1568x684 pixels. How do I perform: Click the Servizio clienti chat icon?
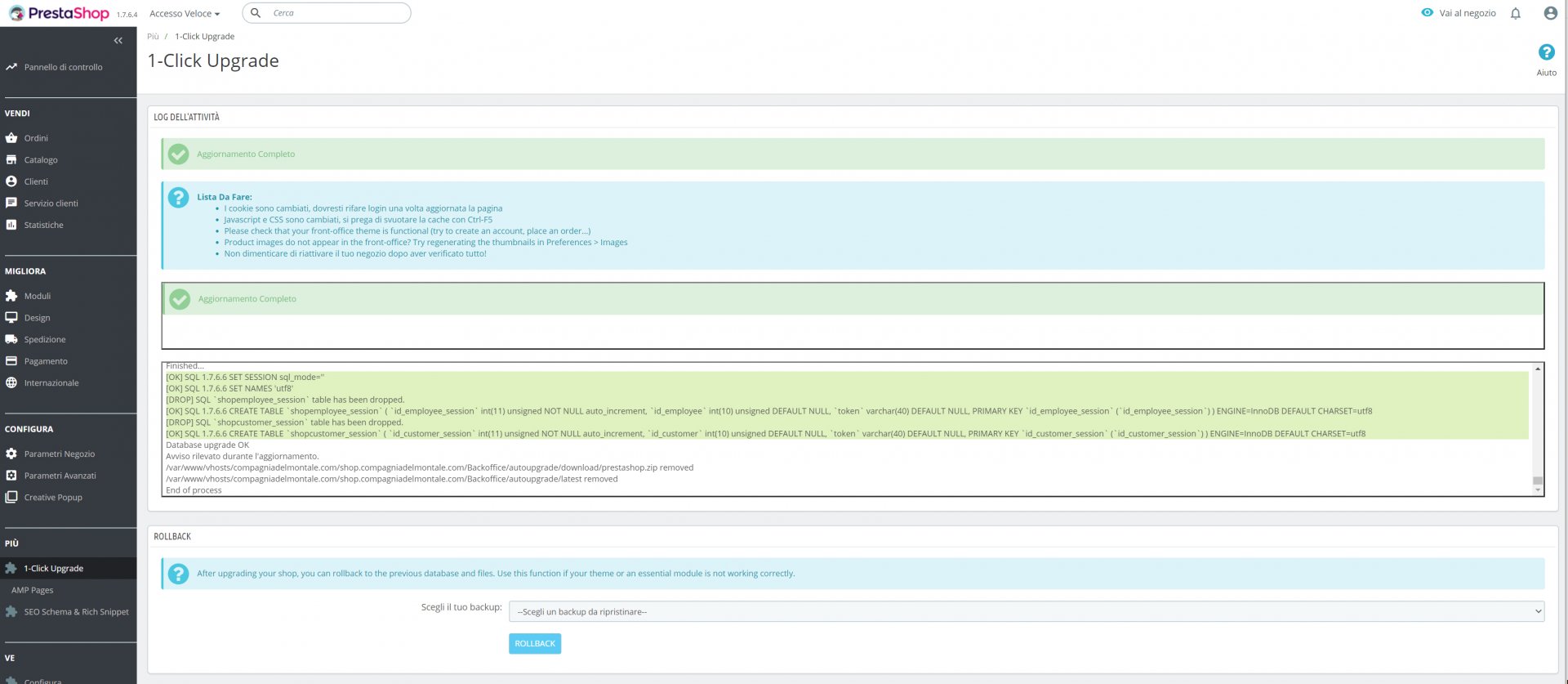(x=11, y=203)
